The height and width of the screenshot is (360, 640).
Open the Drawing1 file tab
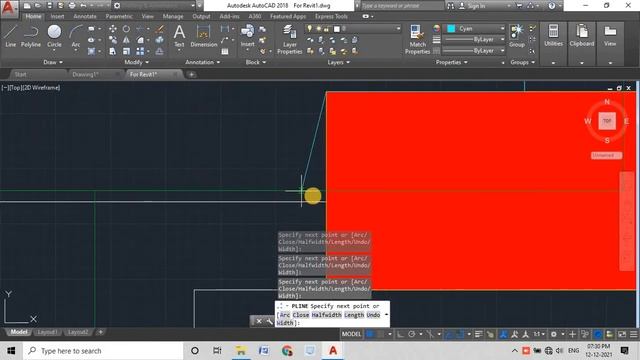coord(85,74)
